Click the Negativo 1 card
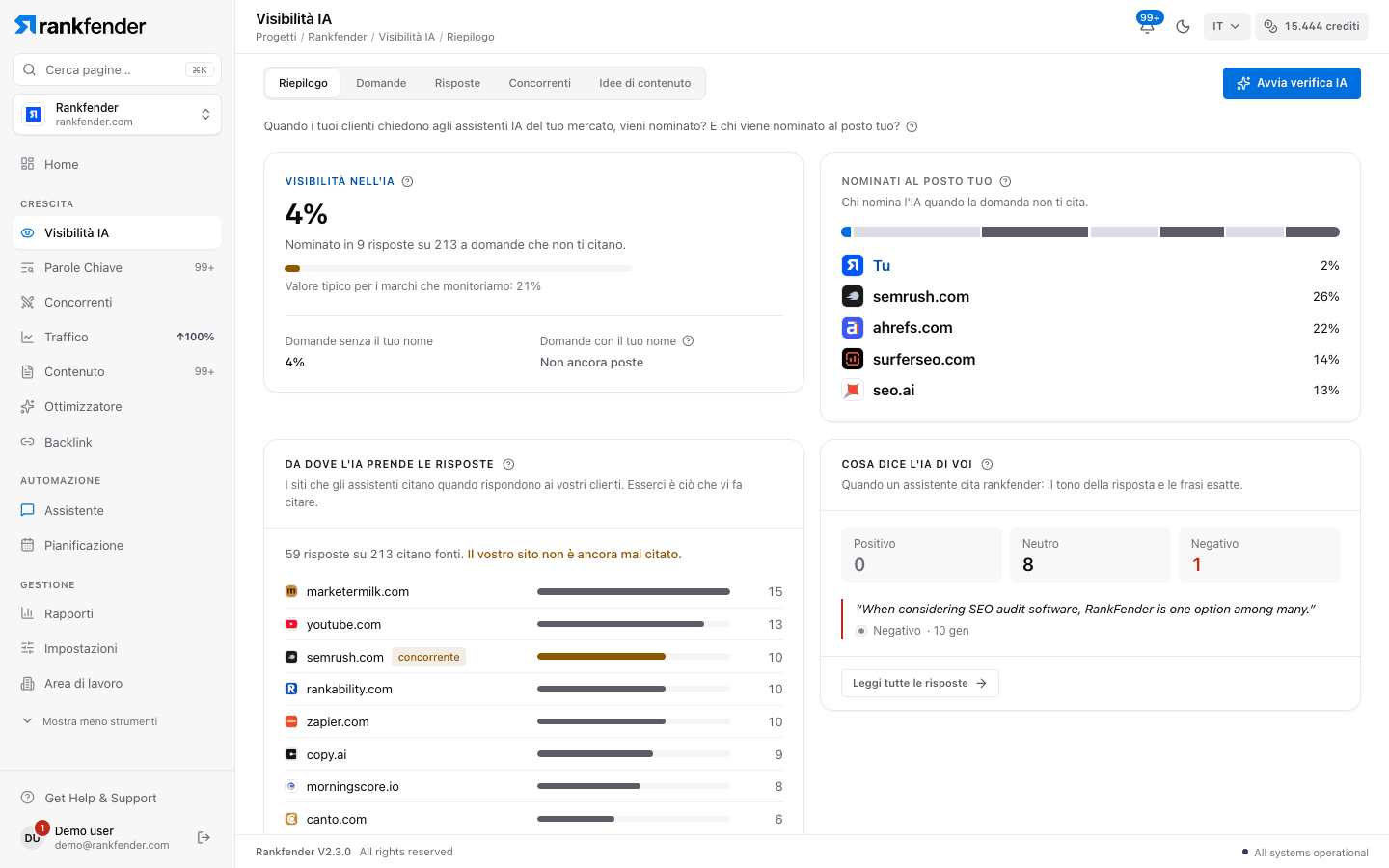 tap(1259, 555)
